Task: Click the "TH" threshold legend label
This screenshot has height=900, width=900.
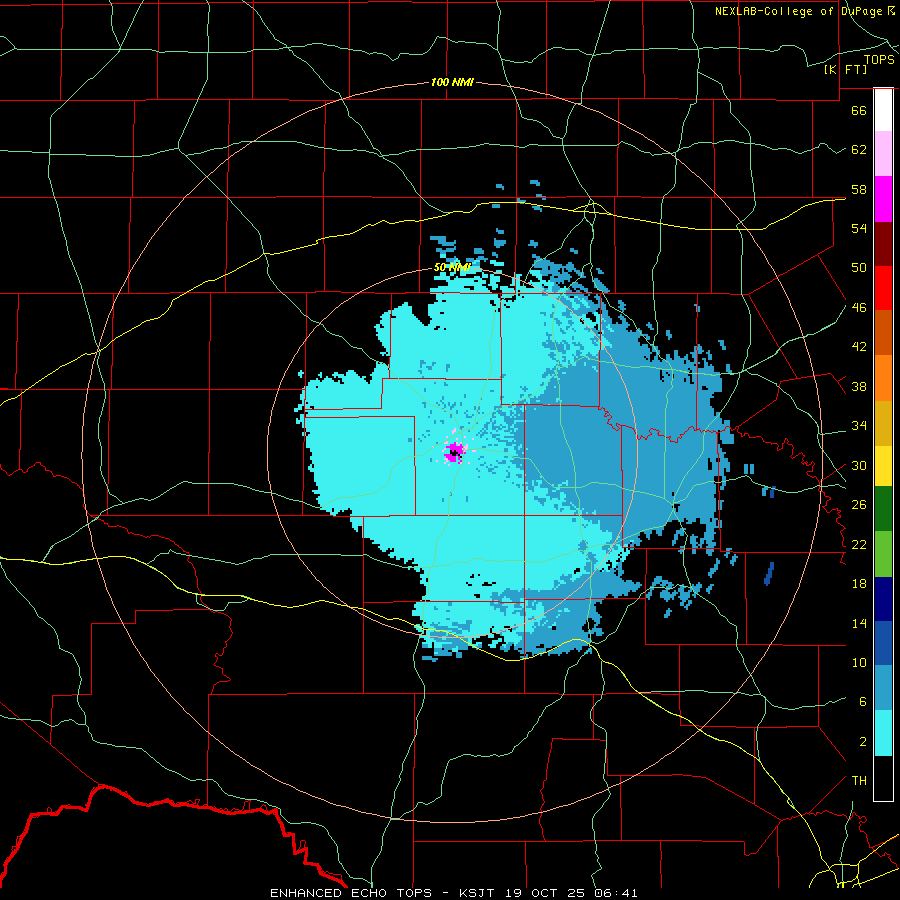Action: point(859,781)
